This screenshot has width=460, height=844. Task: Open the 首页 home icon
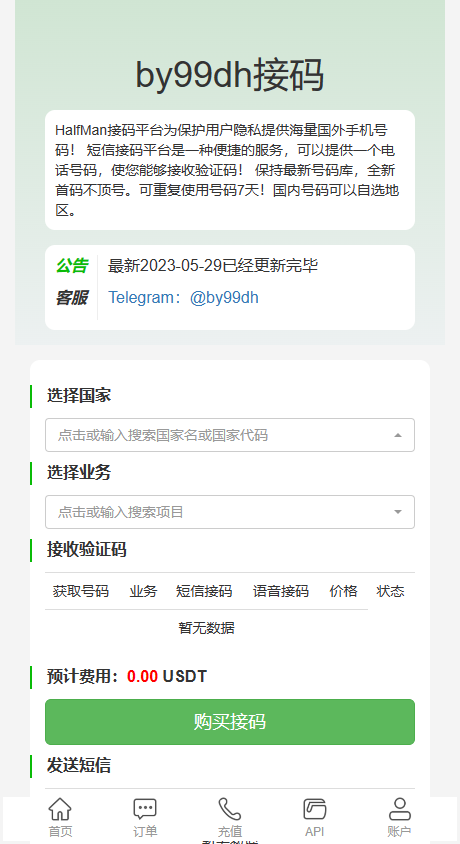click(x=60, y=809)
